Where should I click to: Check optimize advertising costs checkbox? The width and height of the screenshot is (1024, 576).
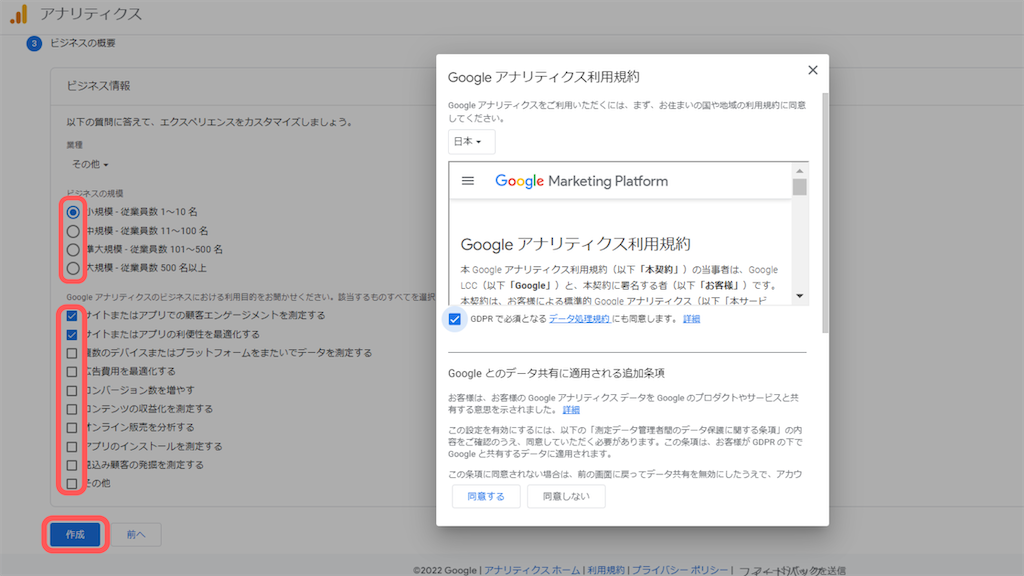tap(72, 372)
